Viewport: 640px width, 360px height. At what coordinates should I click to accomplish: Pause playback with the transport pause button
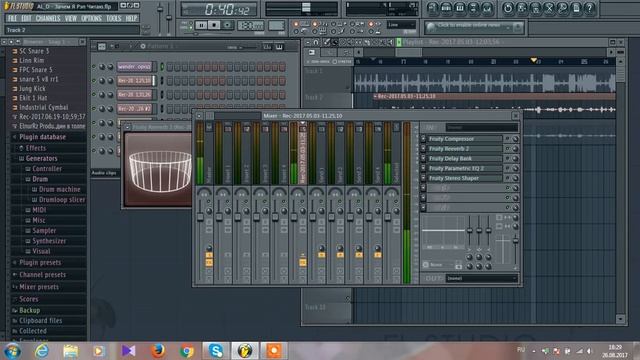[x=201, y=25]
